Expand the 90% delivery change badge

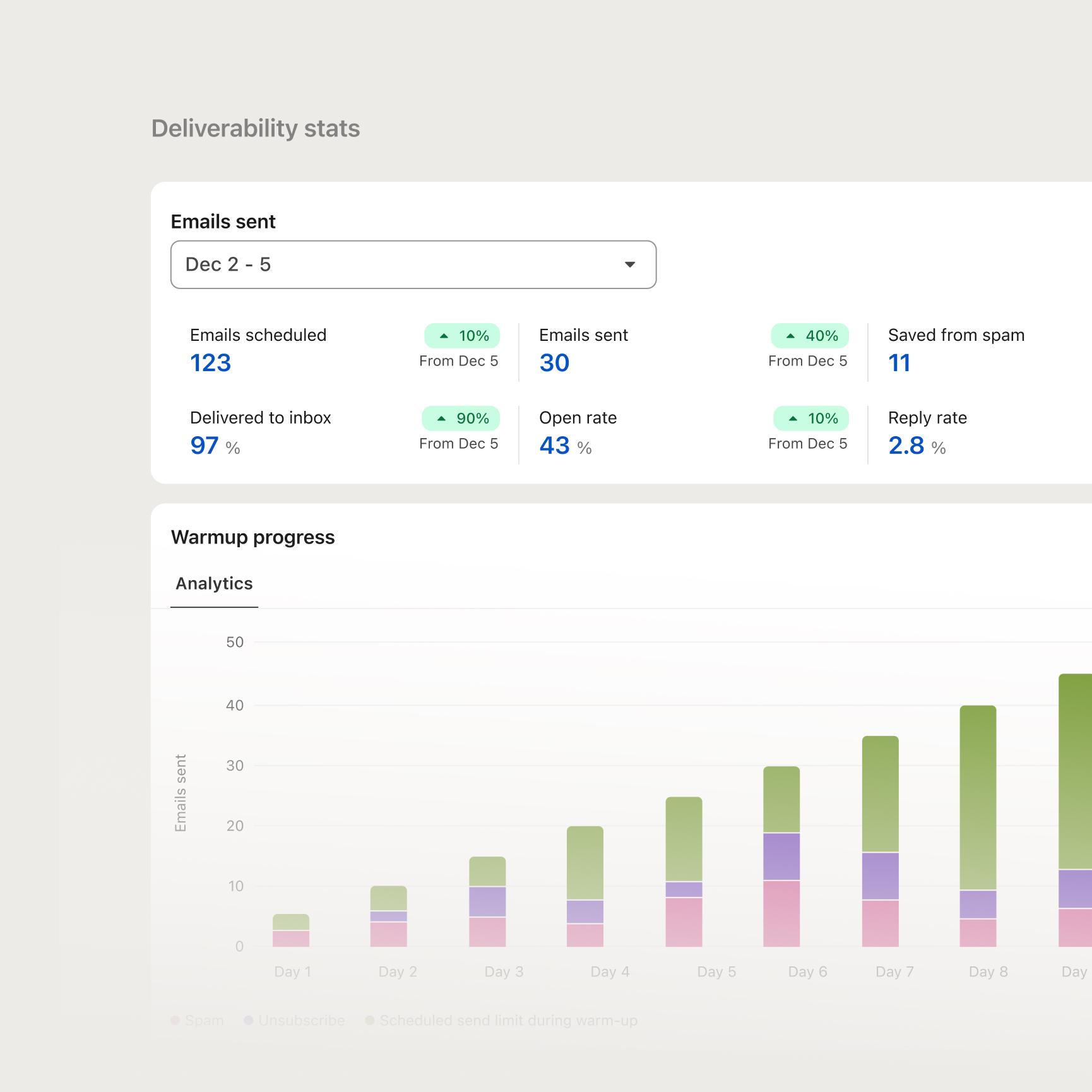[460, 418]
